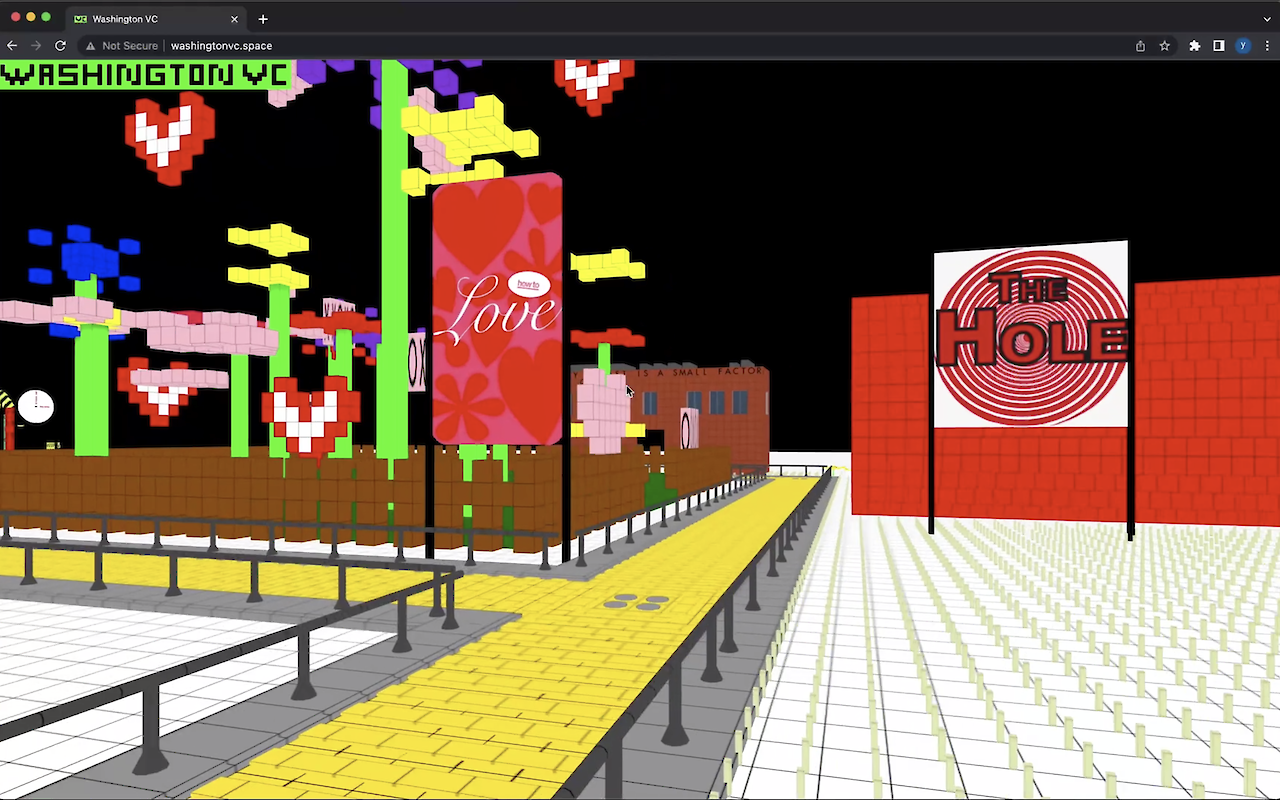1280x800 pixels.
Task: Click the share page icon in address bar
Action: pos(1140,46)
